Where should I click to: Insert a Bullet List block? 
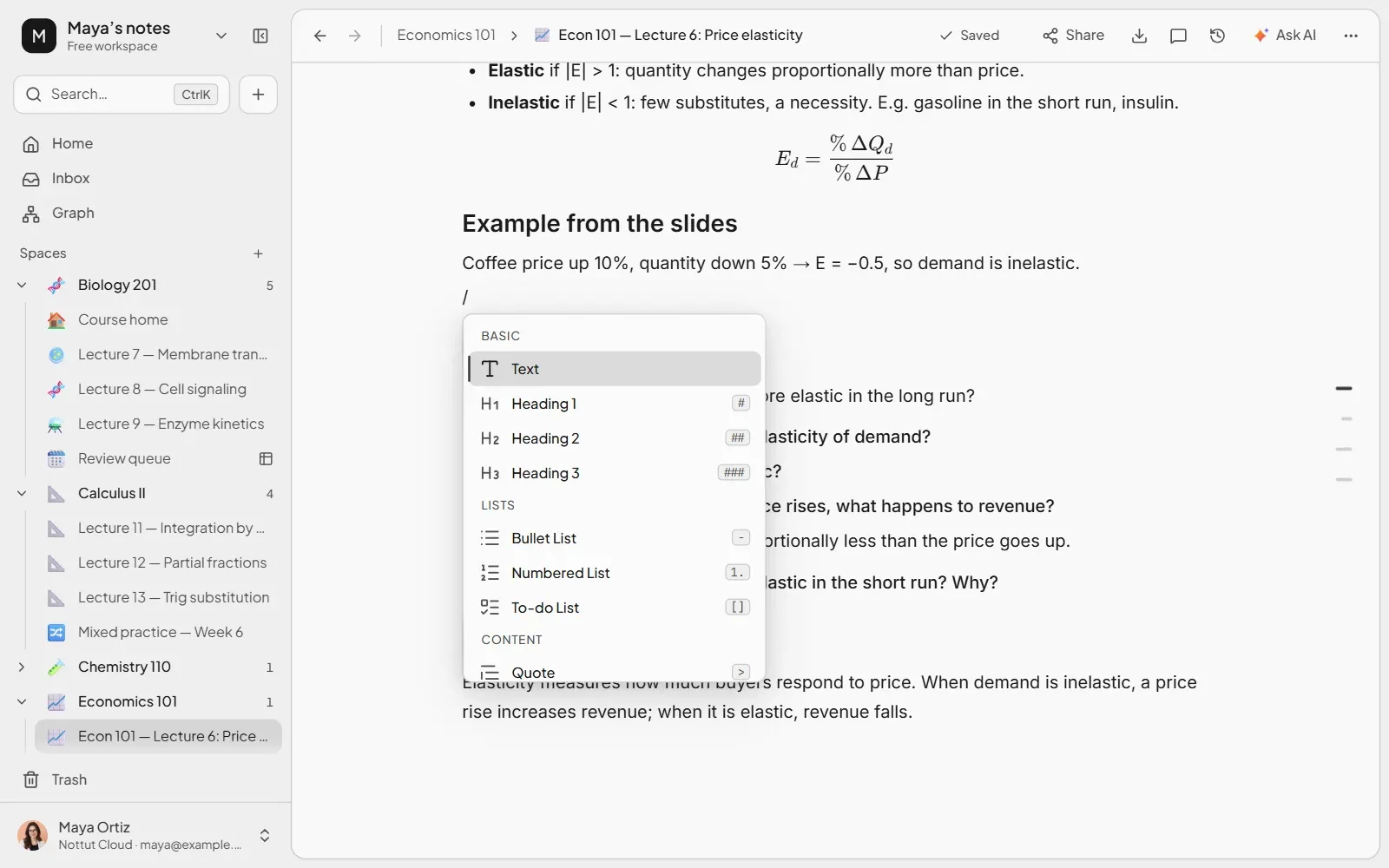tap(615, 538)
